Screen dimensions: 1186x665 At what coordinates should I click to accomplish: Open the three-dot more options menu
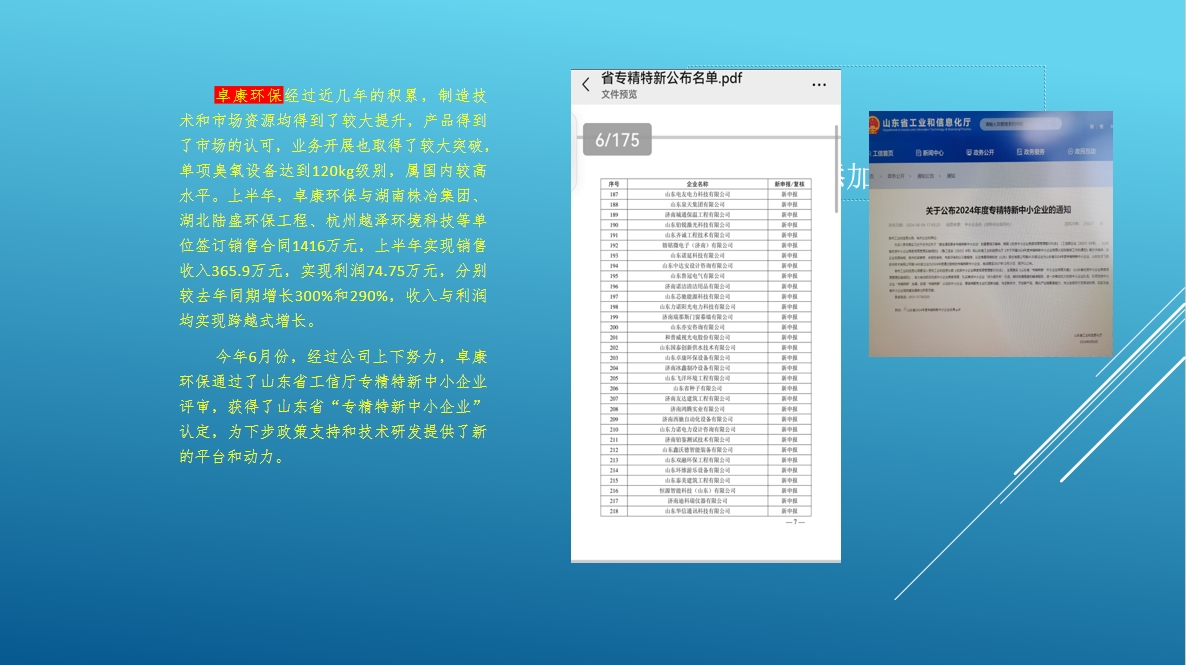(818, 85)
